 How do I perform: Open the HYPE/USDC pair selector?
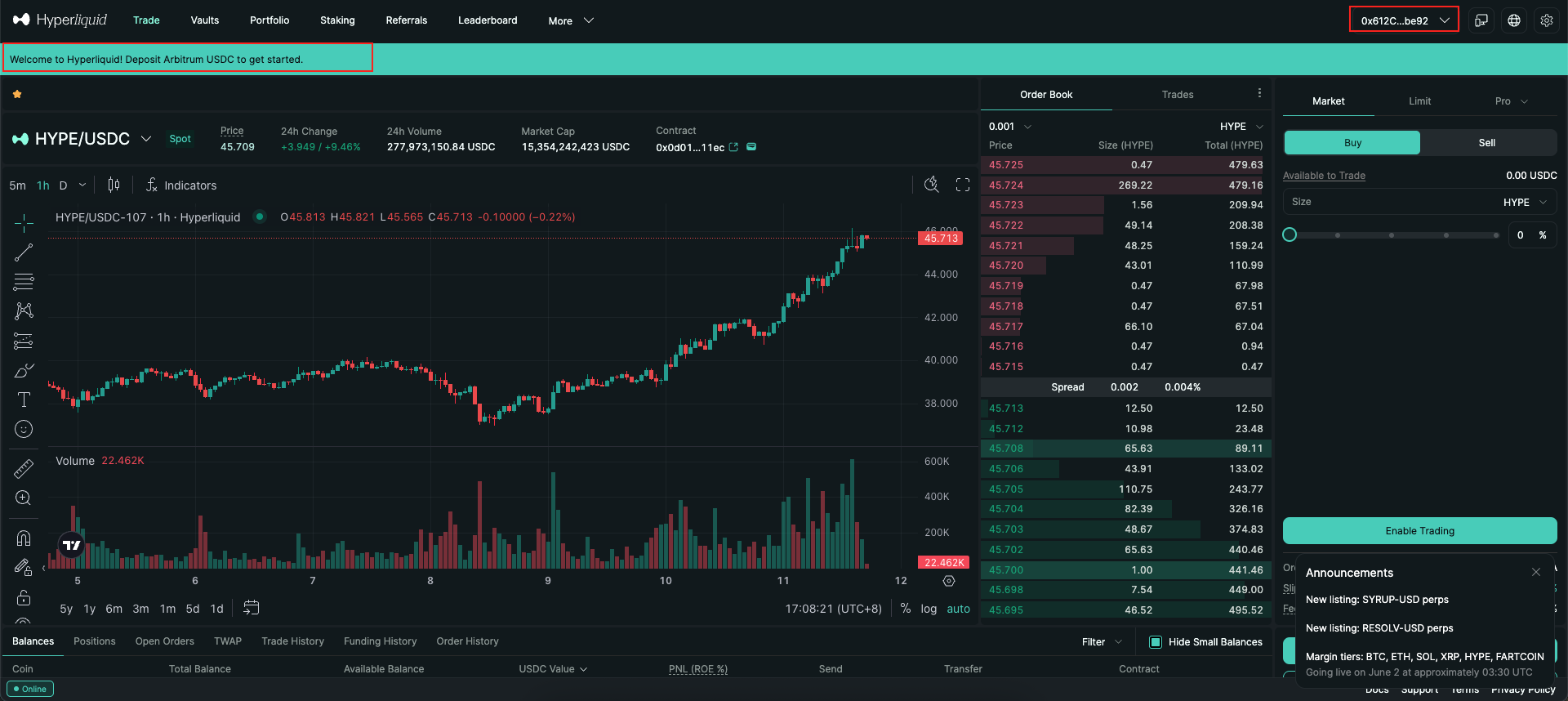click(82, 139)
